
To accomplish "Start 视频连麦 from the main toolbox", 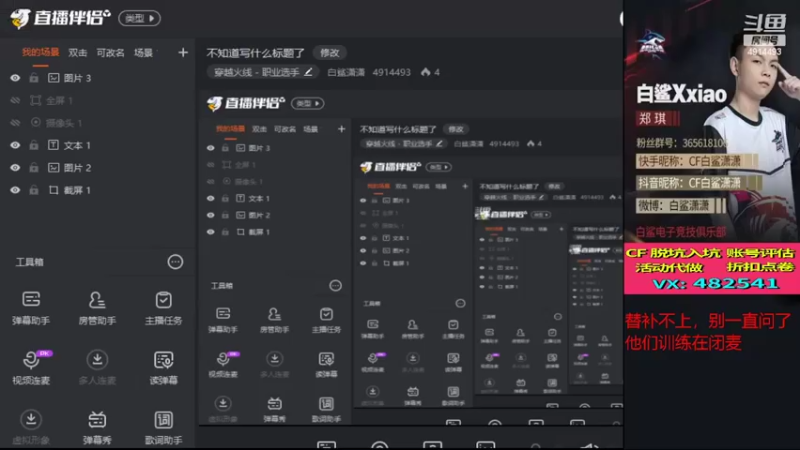I will click(x=31, y=367).
